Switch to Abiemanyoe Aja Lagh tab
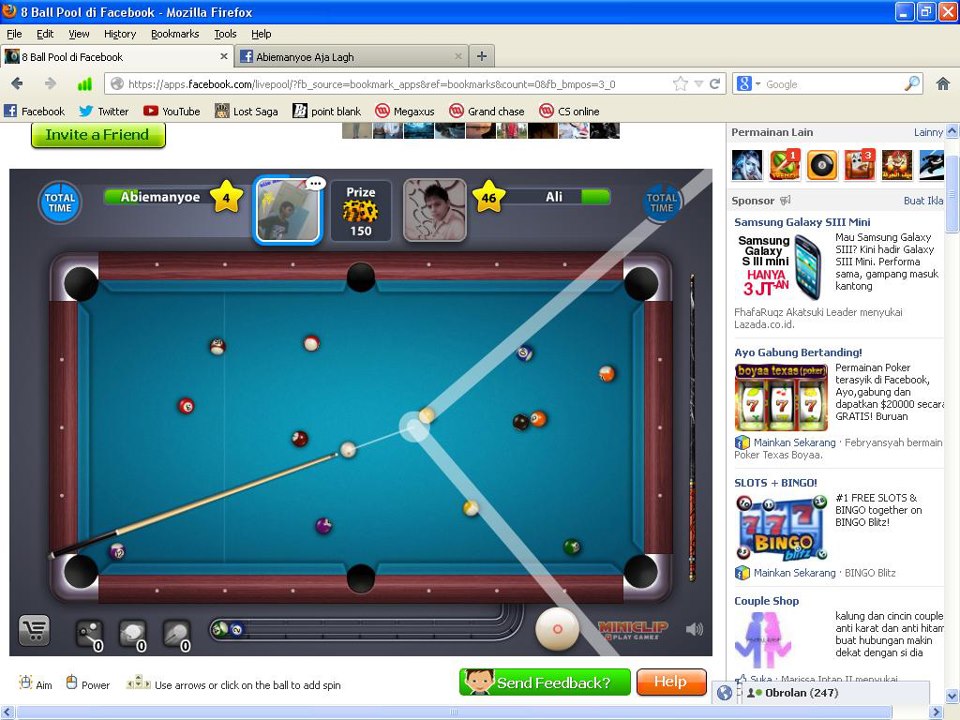Screen dimensions: 960x720 351,57
